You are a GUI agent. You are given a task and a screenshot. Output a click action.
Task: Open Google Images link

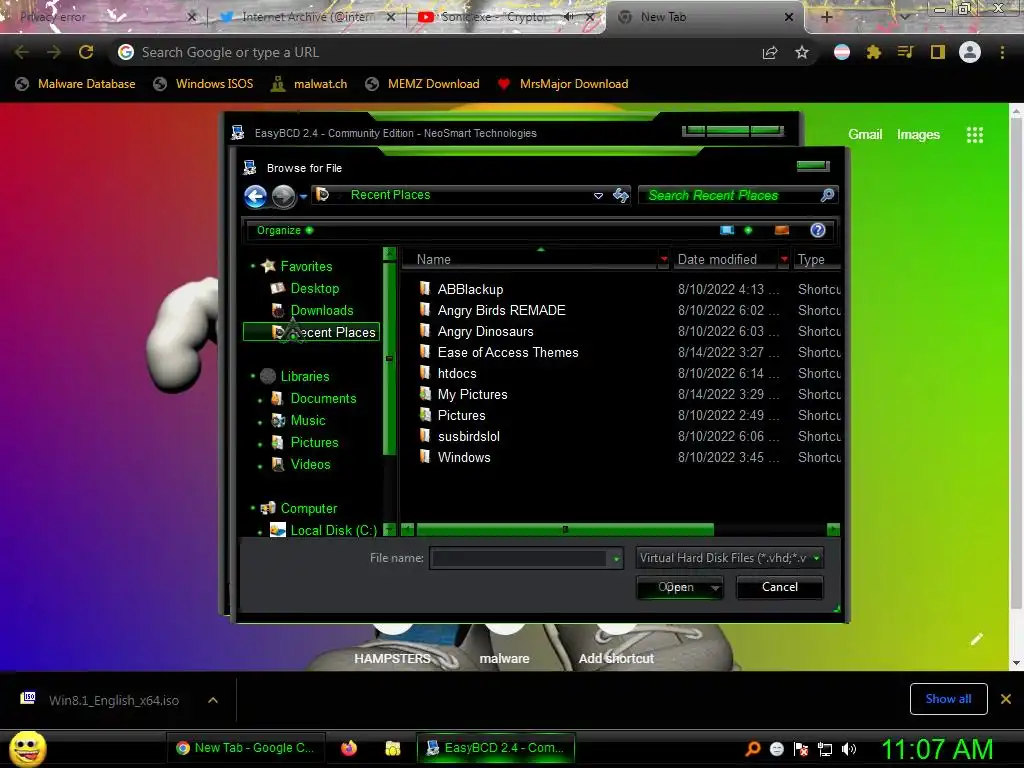point(918,135)
